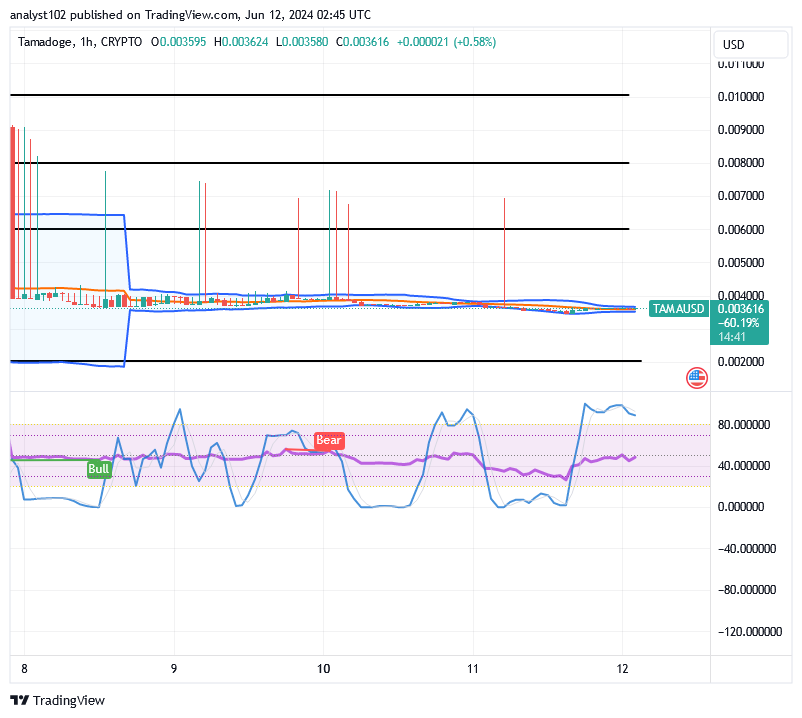Click the 14:41 countdown timer
Screen dimensions: 802x718
click(732, 336)
